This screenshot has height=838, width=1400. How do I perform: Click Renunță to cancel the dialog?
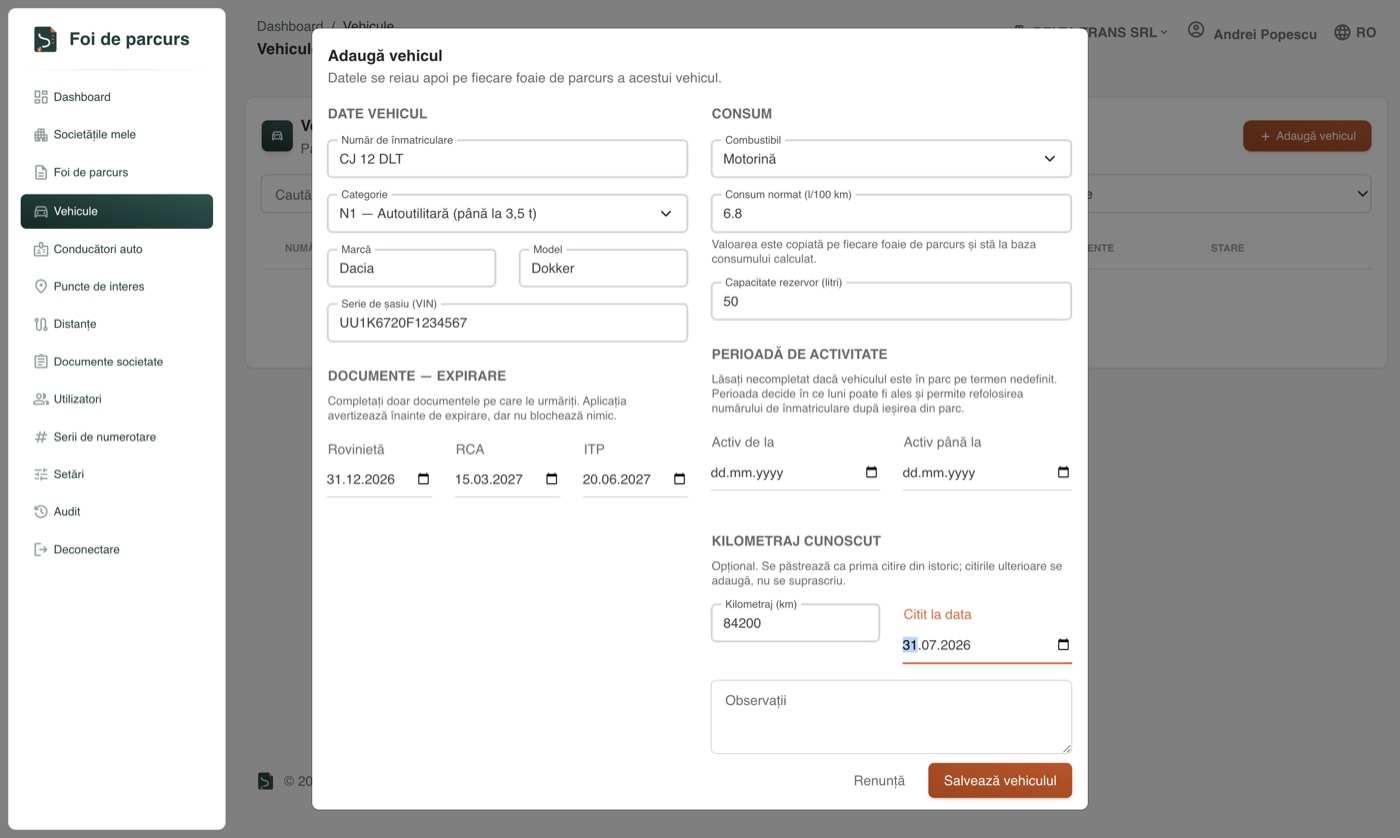tap(879, 781)
